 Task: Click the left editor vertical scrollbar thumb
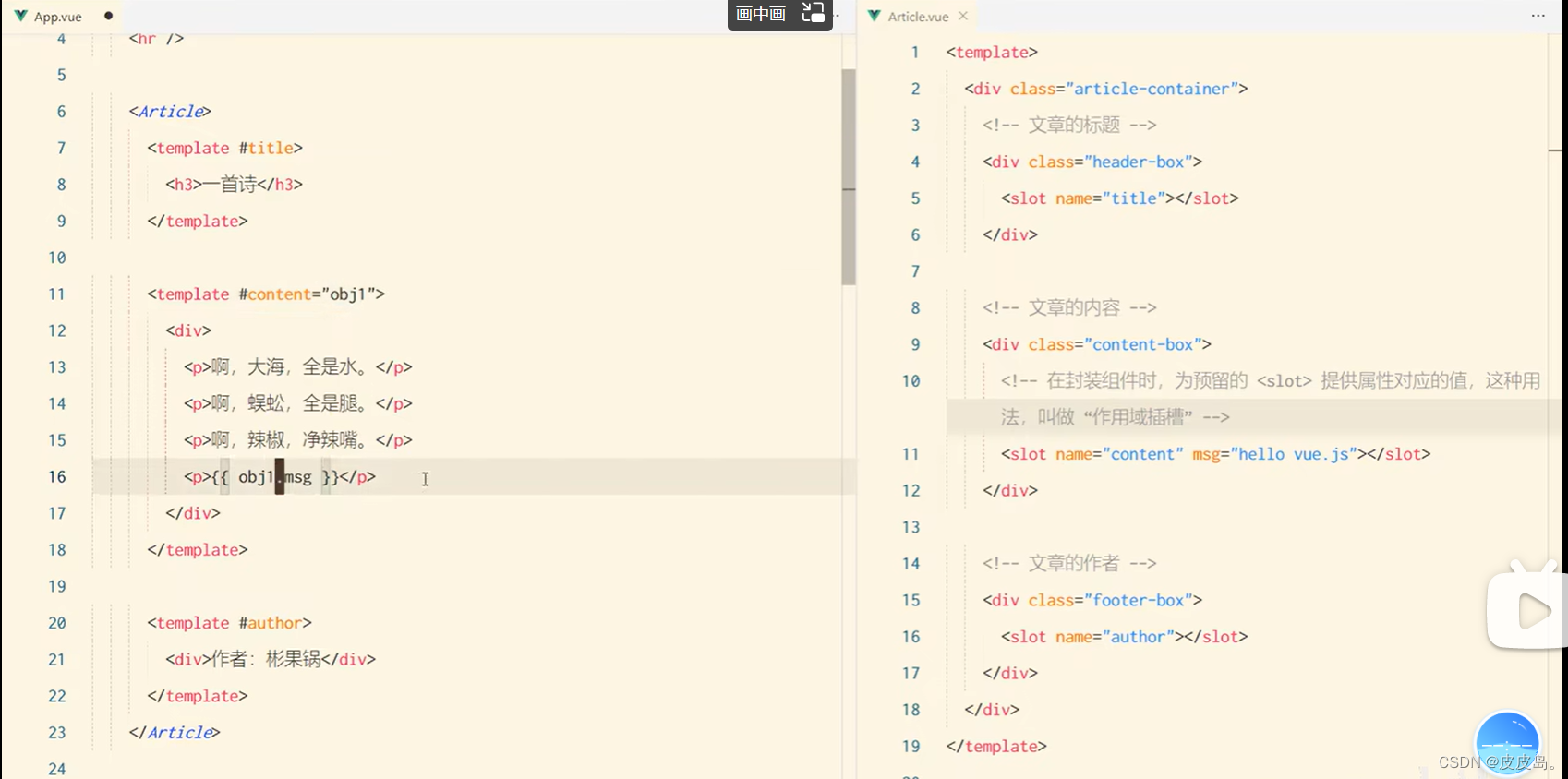tap(849, 176)
